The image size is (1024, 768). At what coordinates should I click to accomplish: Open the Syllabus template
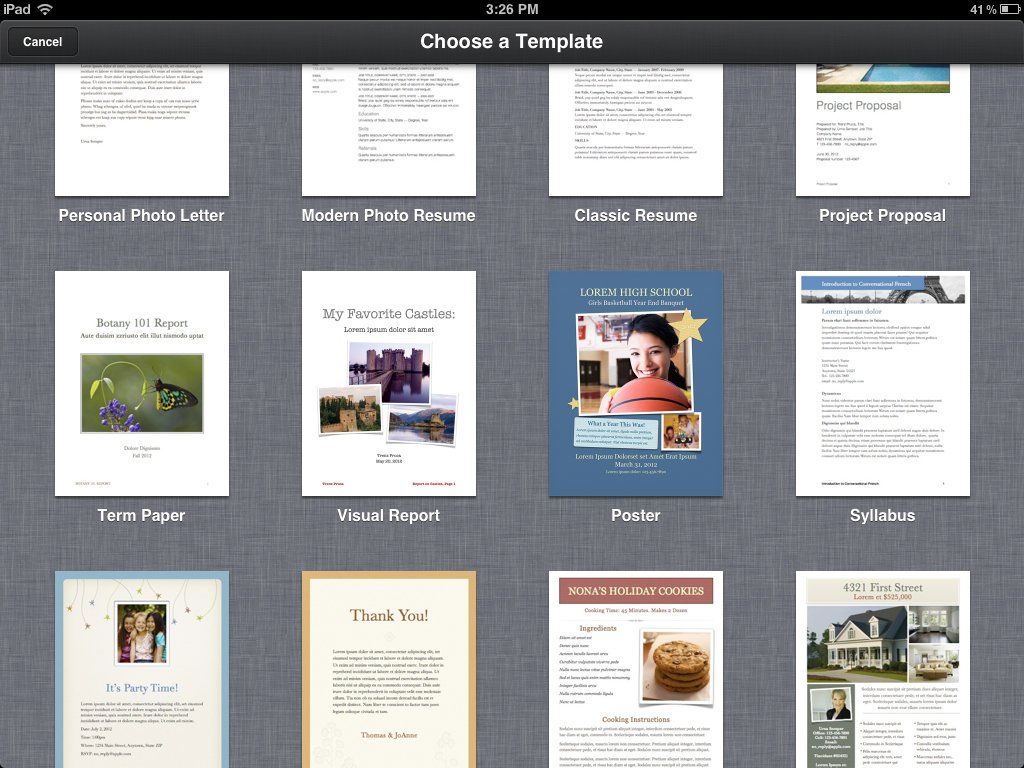pyautogui.click(x=883, y=383)
